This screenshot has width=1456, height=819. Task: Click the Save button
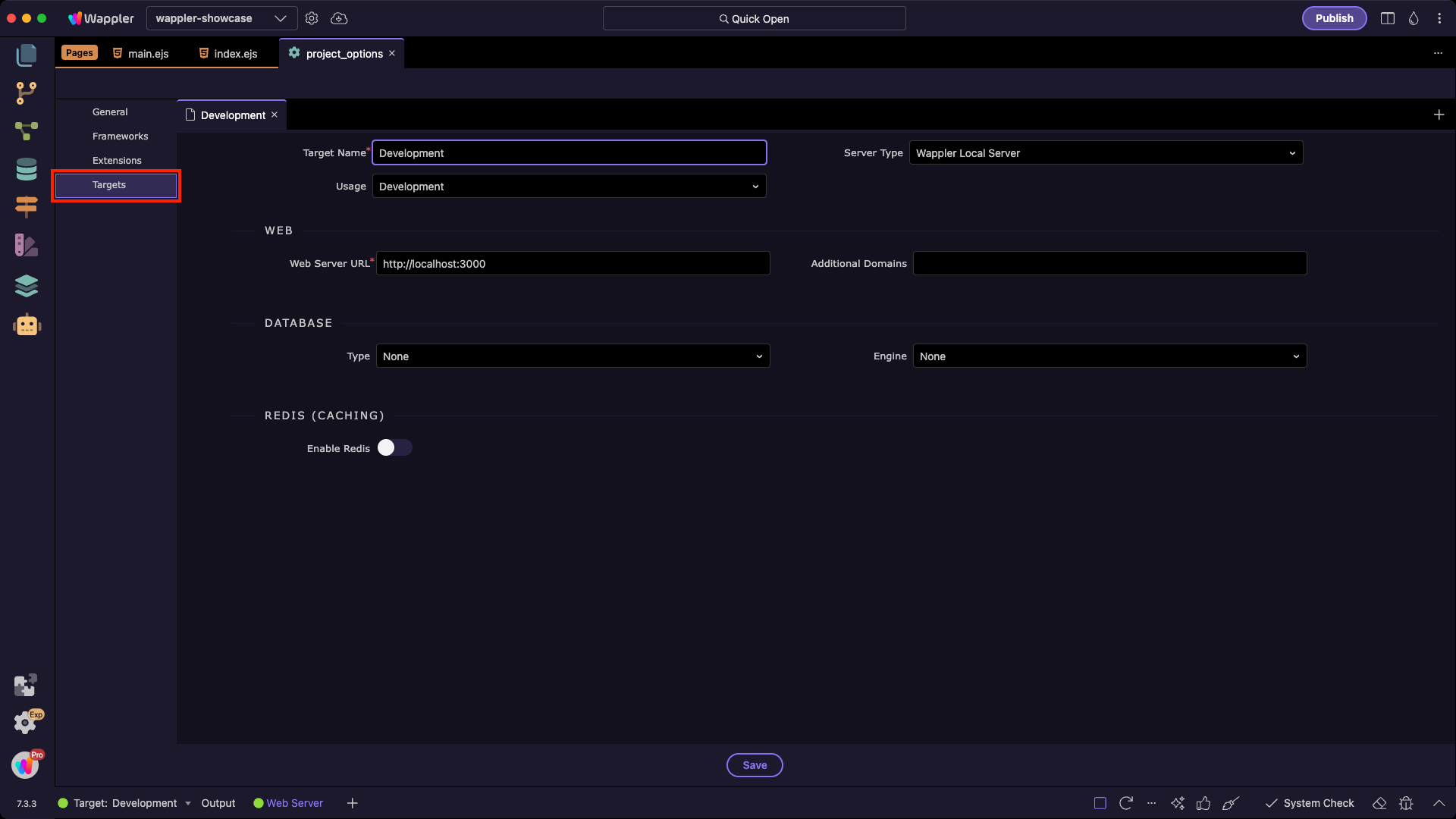pos(755,765)
